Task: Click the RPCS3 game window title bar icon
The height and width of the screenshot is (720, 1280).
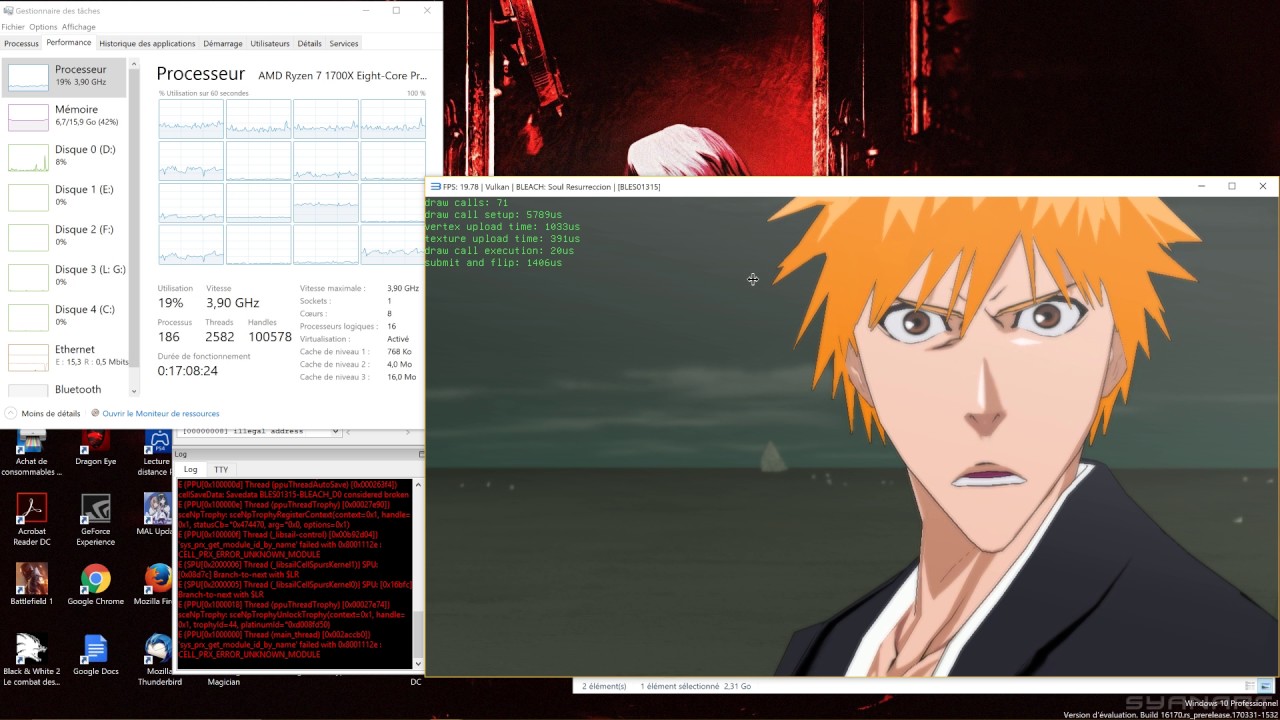Action: [x=436, y=186]
